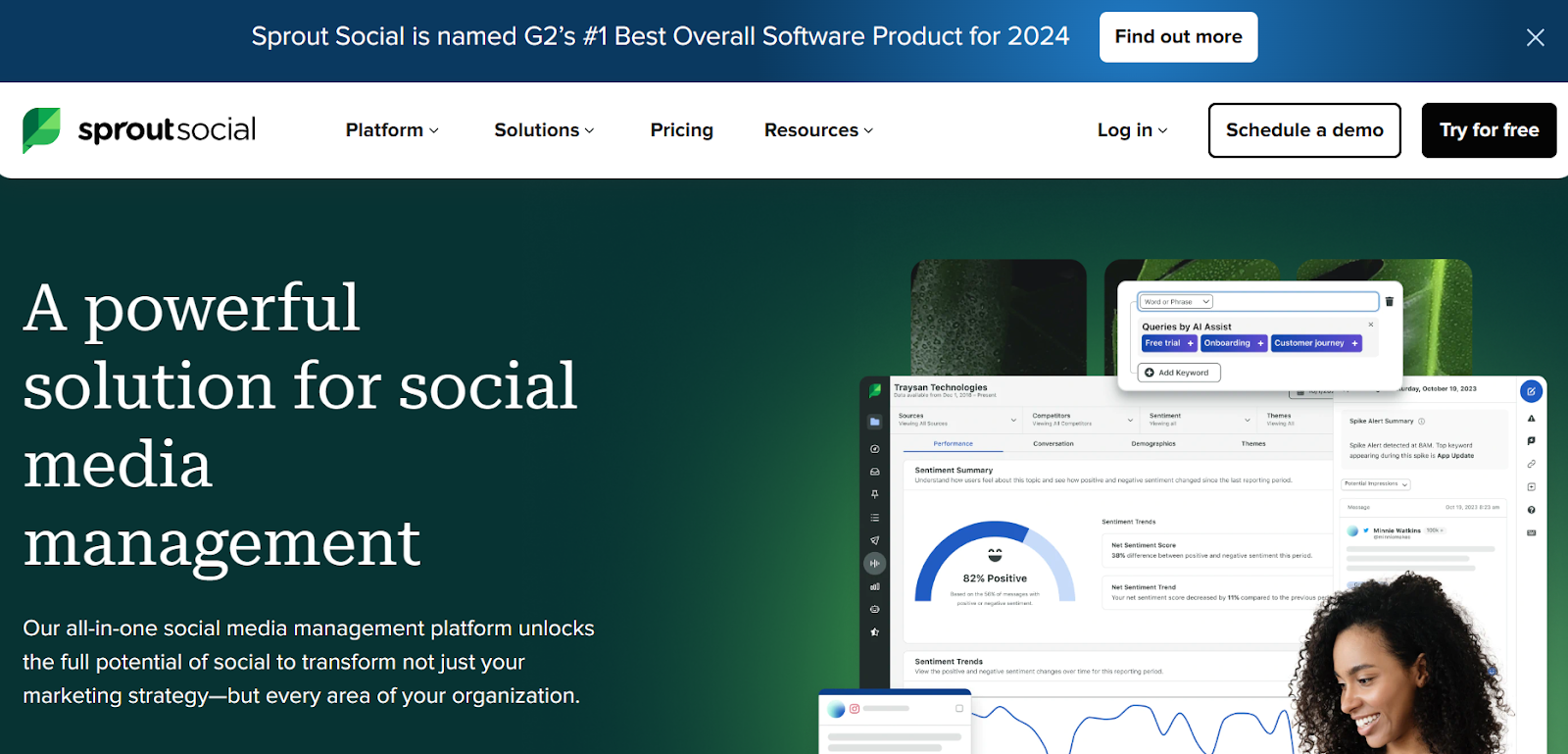The height and width of the screenshot is (754, 1568).
Task: Add the Onboarding query chip
Action: tap(1234, 343)
